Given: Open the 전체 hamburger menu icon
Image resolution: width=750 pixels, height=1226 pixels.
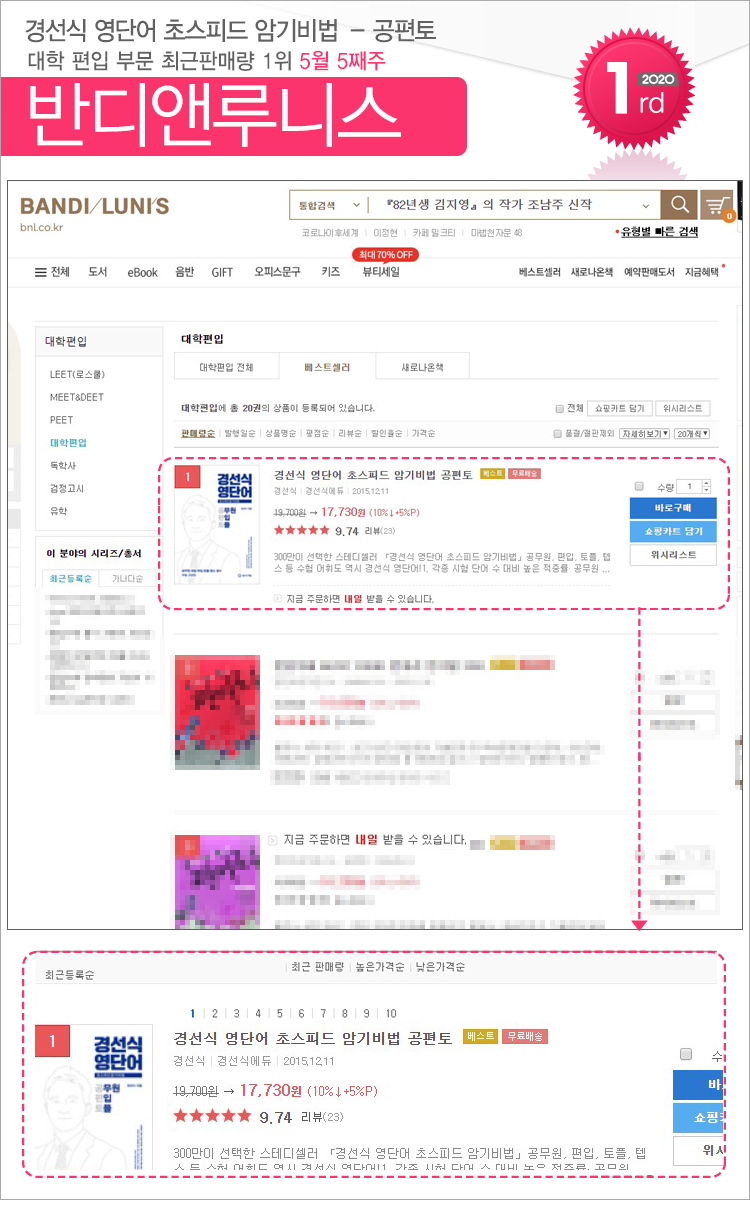Looking at the screenshot, I should (40, 272).
